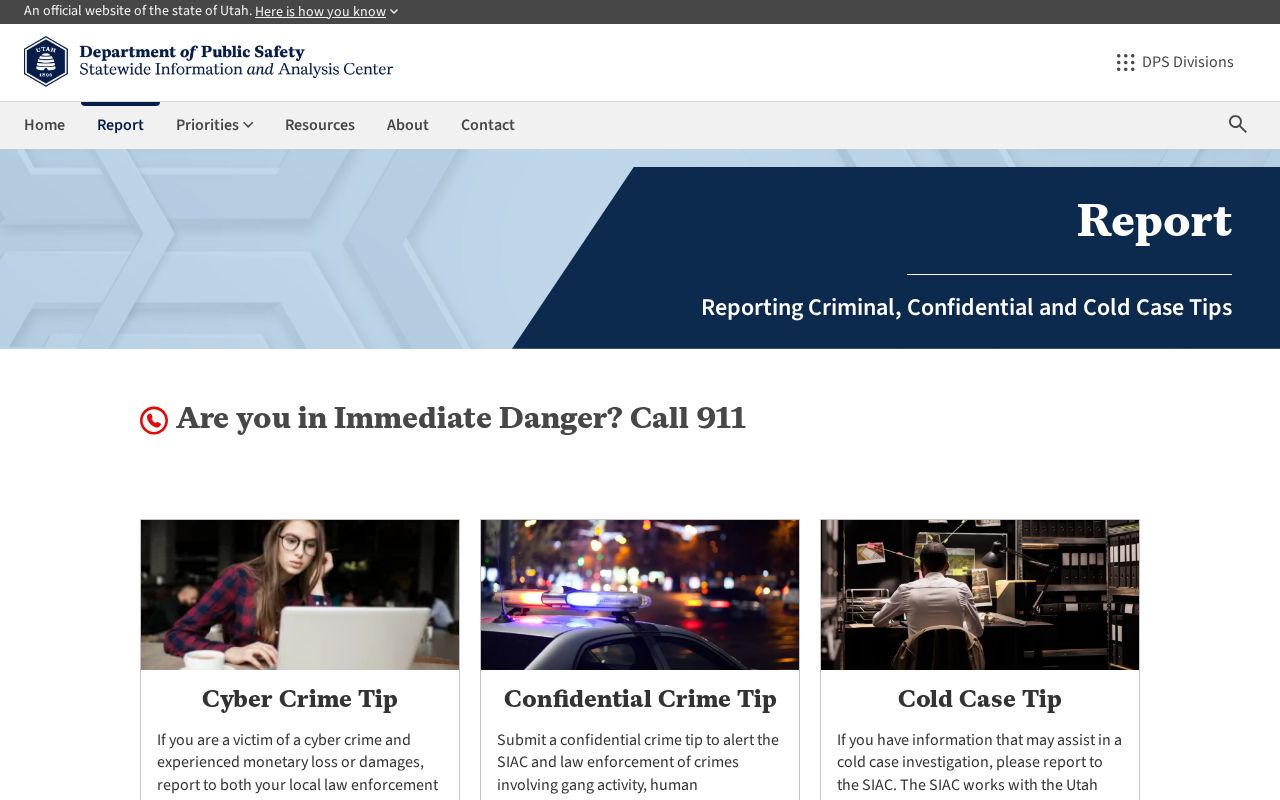Click the police car lights image
Screen dimensions: 1280x800
pos(640,595)
